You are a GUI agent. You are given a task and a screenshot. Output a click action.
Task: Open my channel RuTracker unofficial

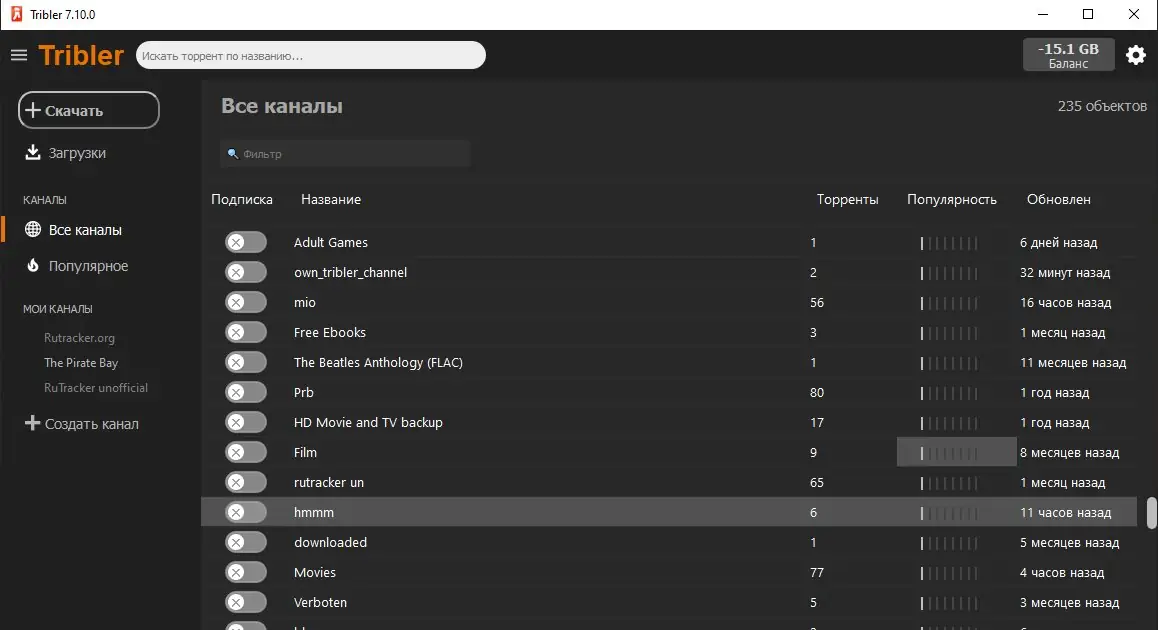tap(95, 388)
